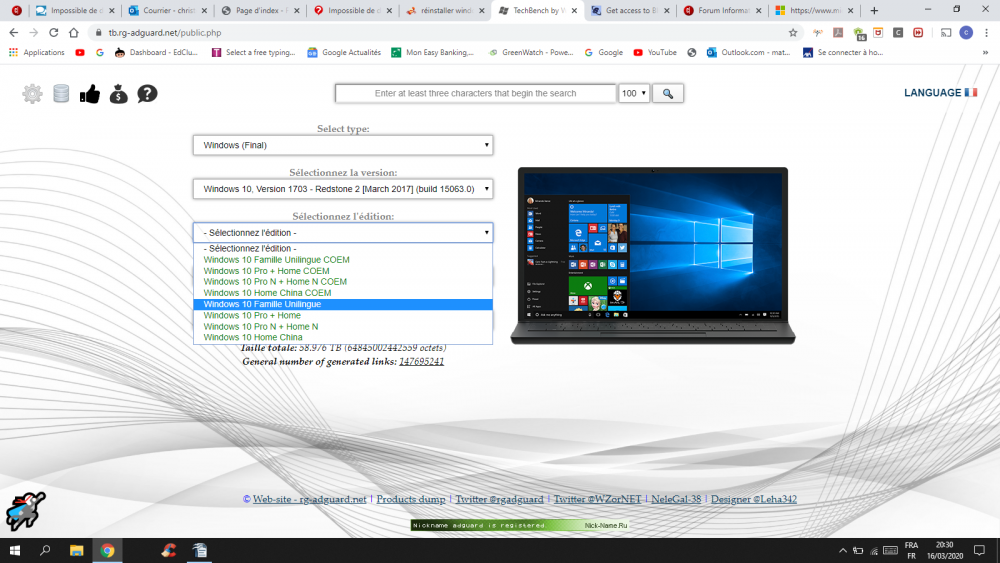This screenshot has width=1000, height=563.
Task: Click the money bag donate icon
Action: point(119,94)
